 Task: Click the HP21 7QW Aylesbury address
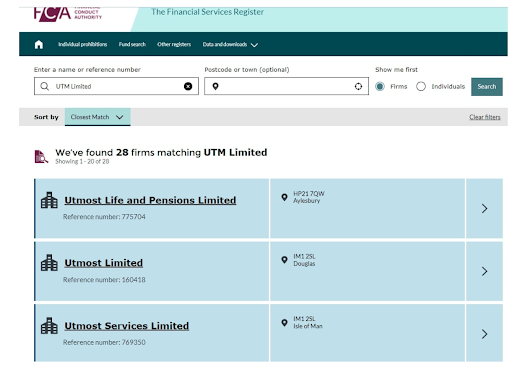click(x=309, y=197)
